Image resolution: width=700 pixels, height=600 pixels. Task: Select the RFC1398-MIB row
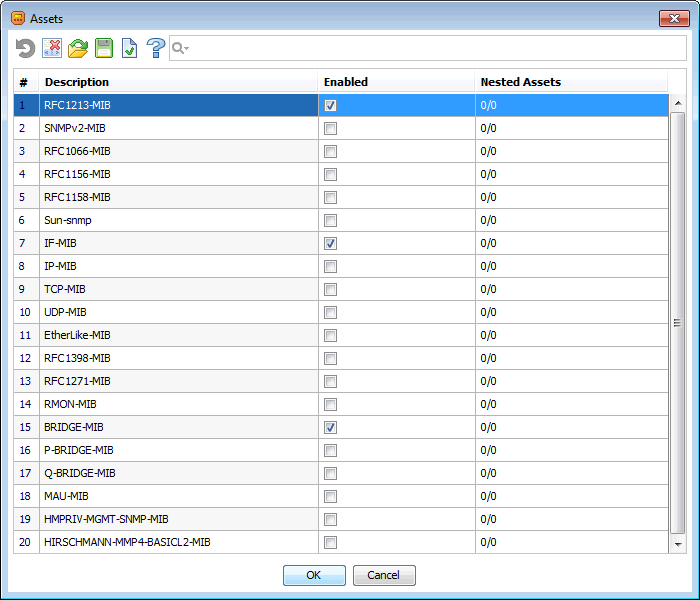(341, 358)
